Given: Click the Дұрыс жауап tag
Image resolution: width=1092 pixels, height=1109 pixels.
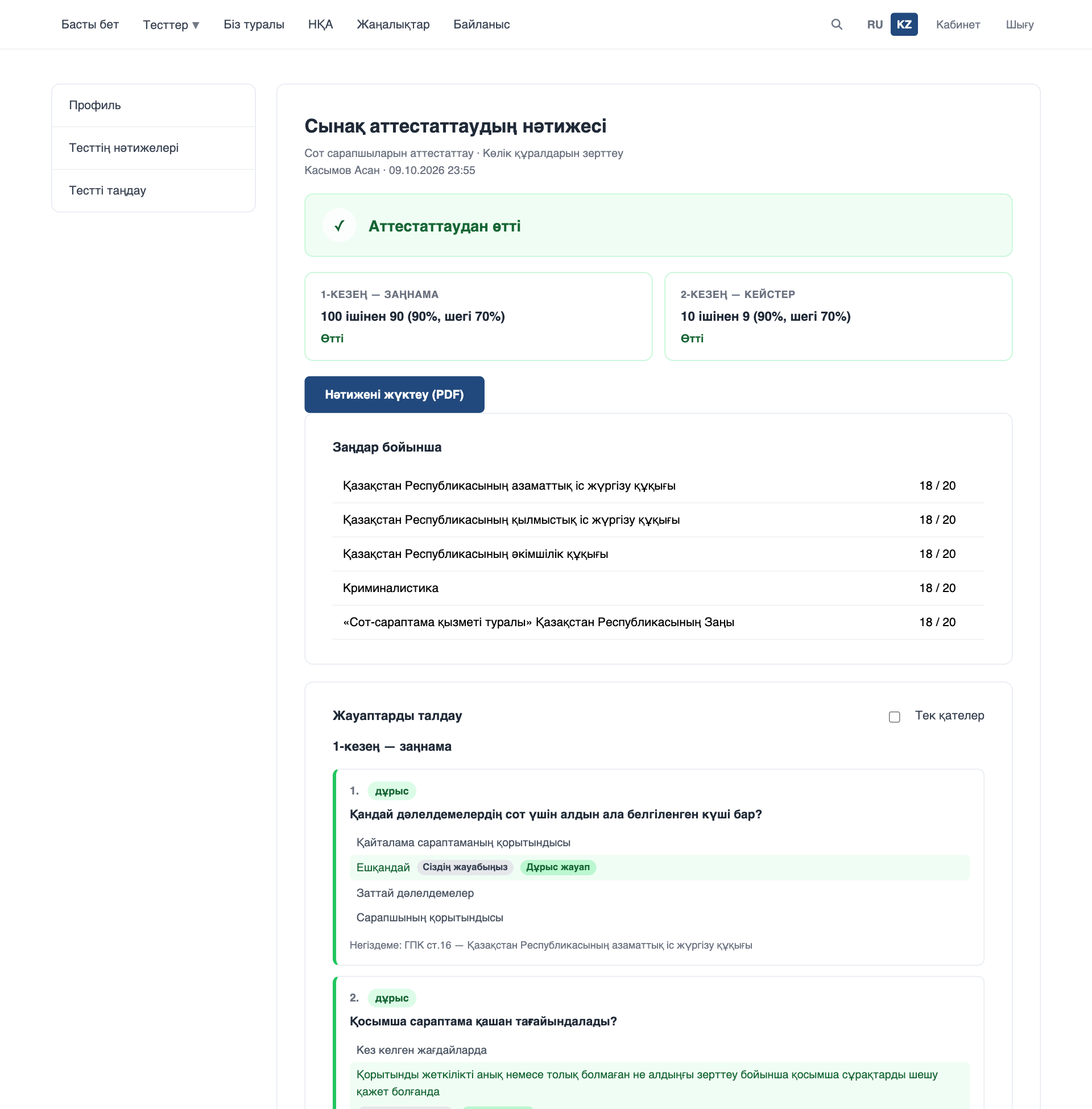Looking at the screenshot, I should (557, 867).
